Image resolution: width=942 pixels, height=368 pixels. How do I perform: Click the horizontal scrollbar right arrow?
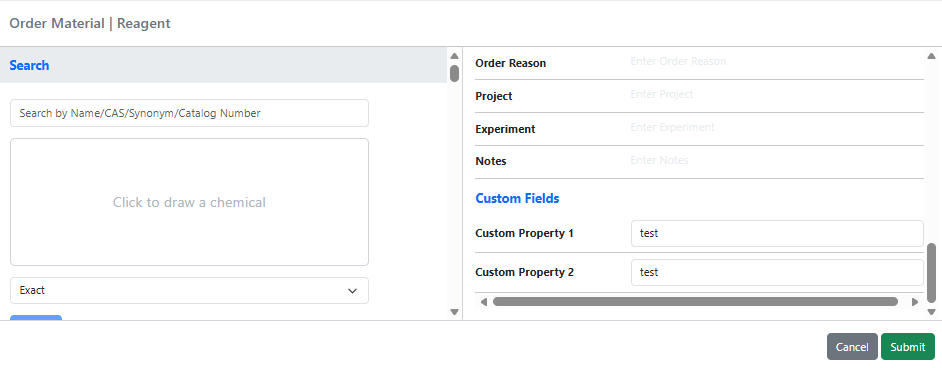pyautogui.click(x=915, y=301)
